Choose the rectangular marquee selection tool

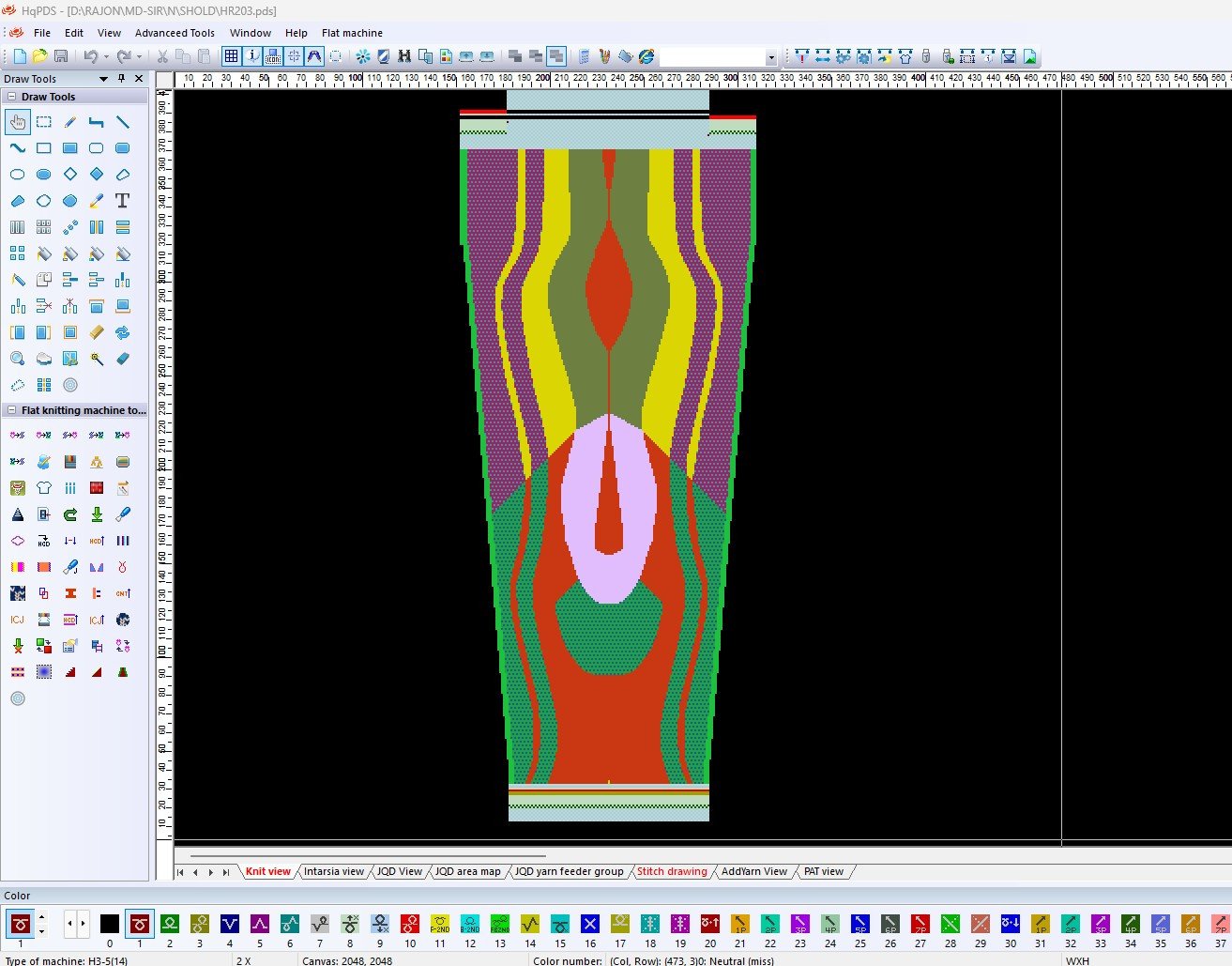44,122
